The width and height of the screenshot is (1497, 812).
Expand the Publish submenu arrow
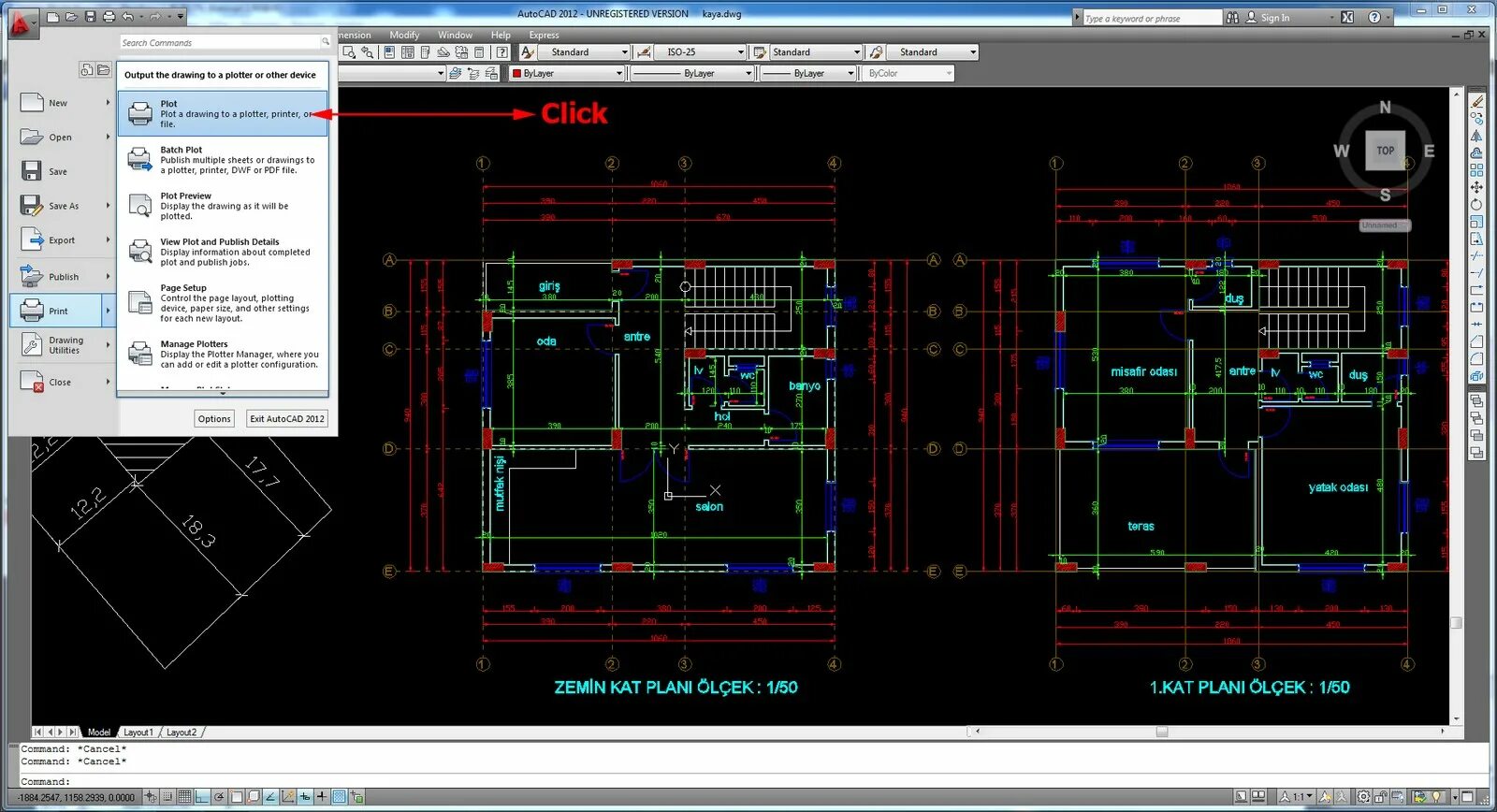pos(109,276)
